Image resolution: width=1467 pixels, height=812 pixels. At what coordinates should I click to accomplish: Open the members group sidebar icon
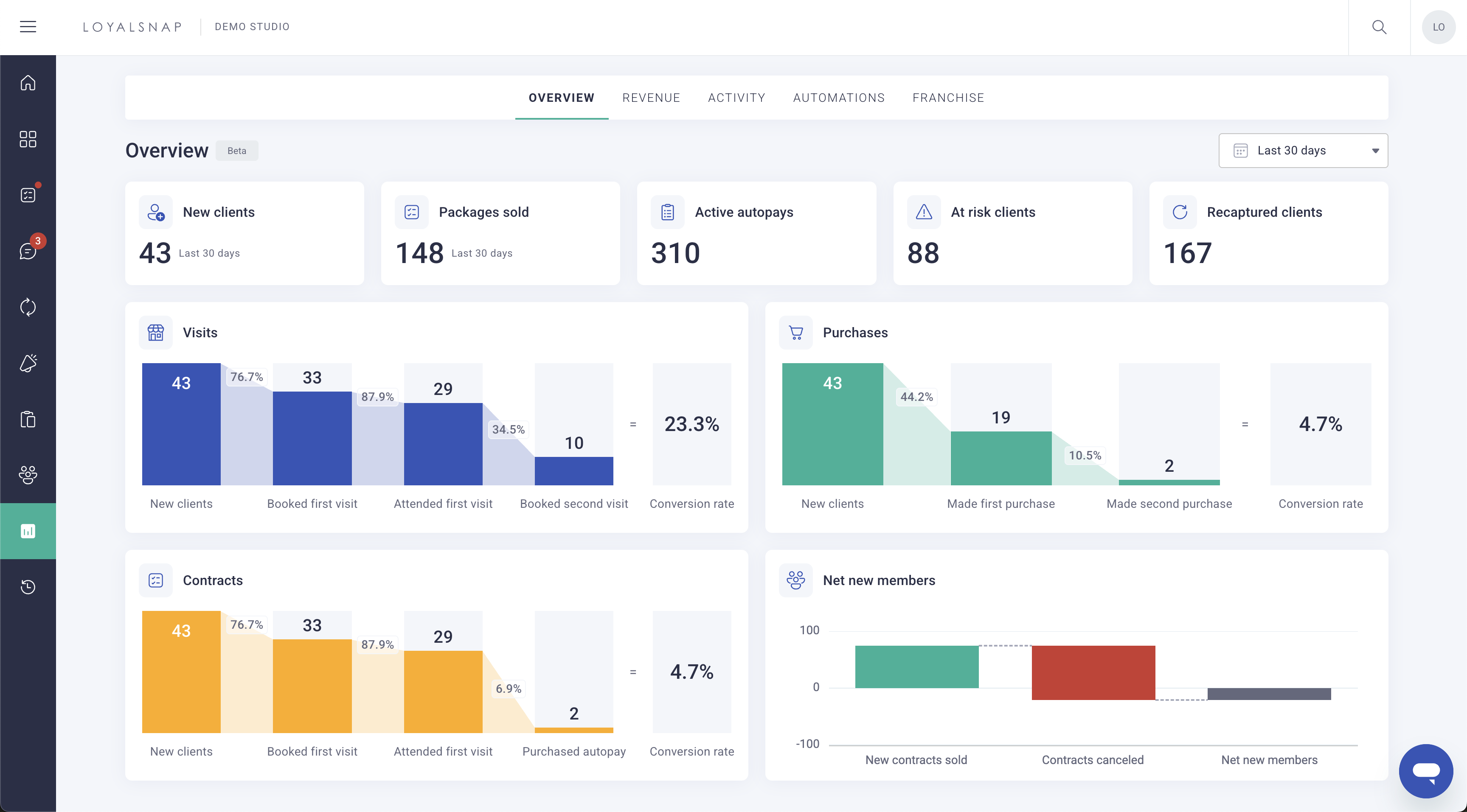[28, 475]
